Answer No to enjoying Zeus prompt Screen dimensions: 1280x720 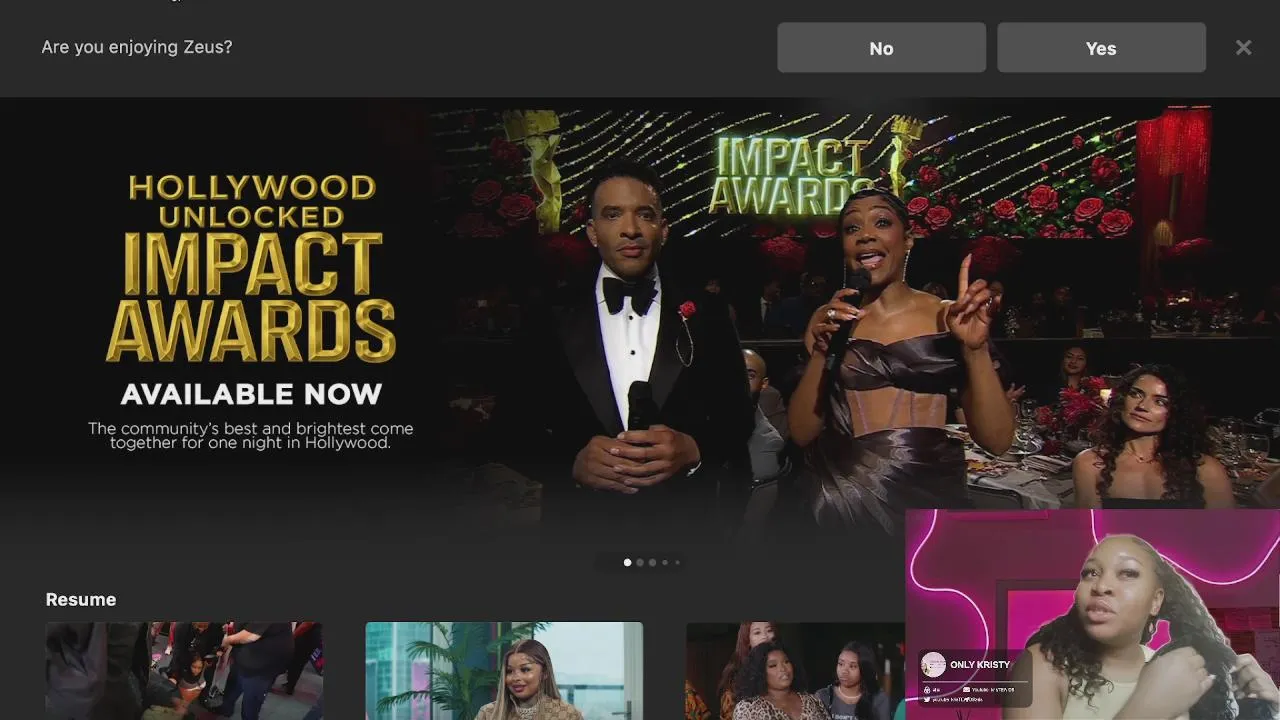tap(881, 48)
